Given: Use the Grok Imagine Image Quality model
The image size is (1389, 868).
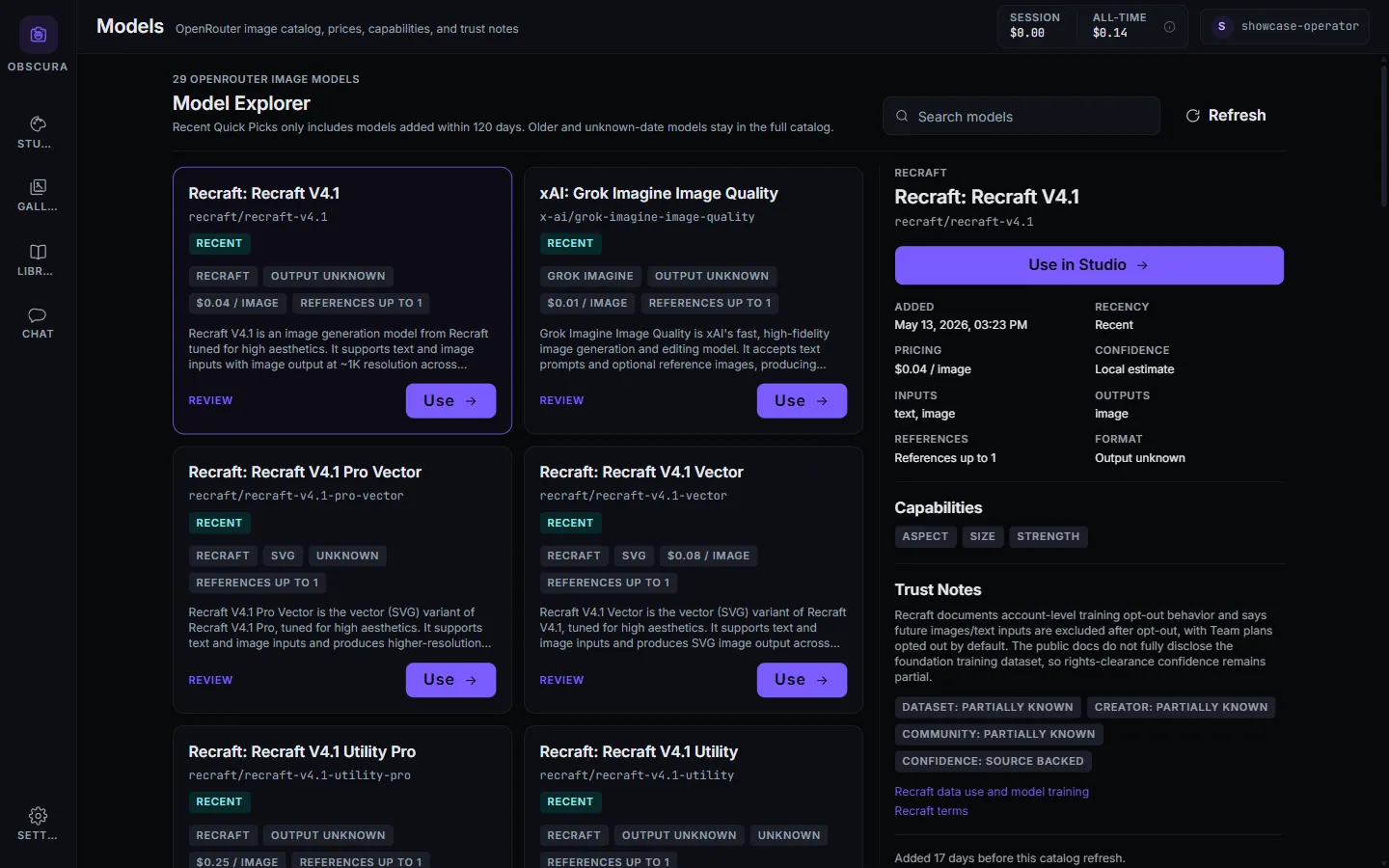Looking at the screenshot, I should pyautogui.click(x=802, y=401).
